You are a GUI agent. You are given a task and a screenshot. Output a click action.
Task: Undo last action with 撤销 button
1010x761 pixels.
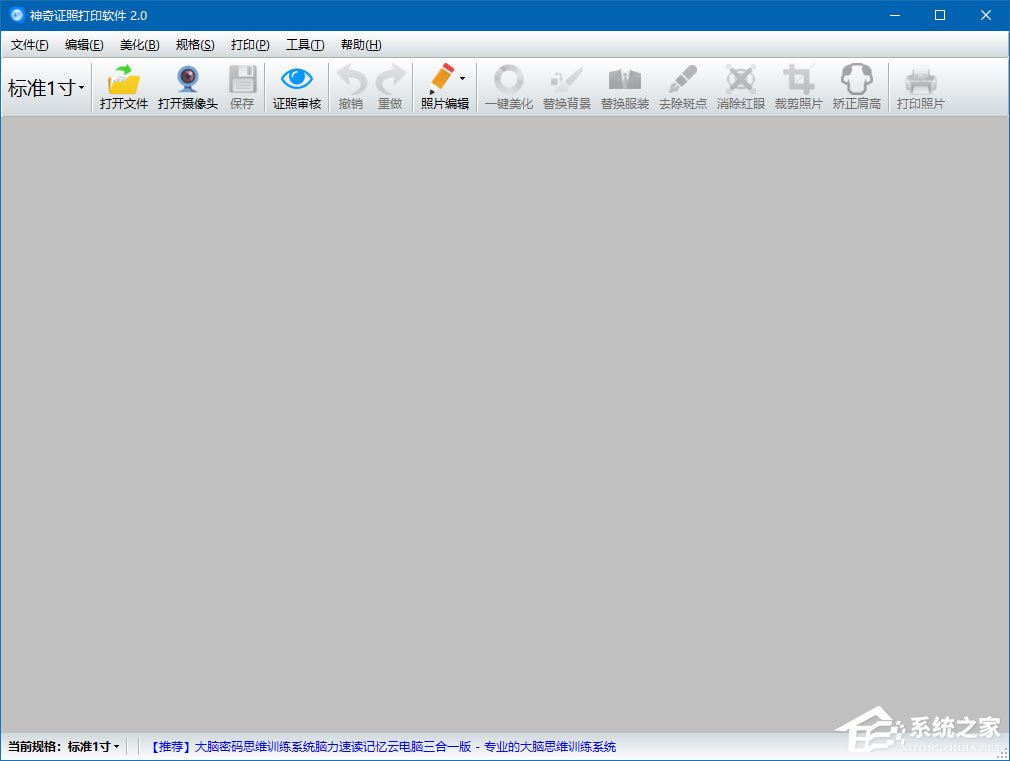pyautogui.click(x=350, y=87)
